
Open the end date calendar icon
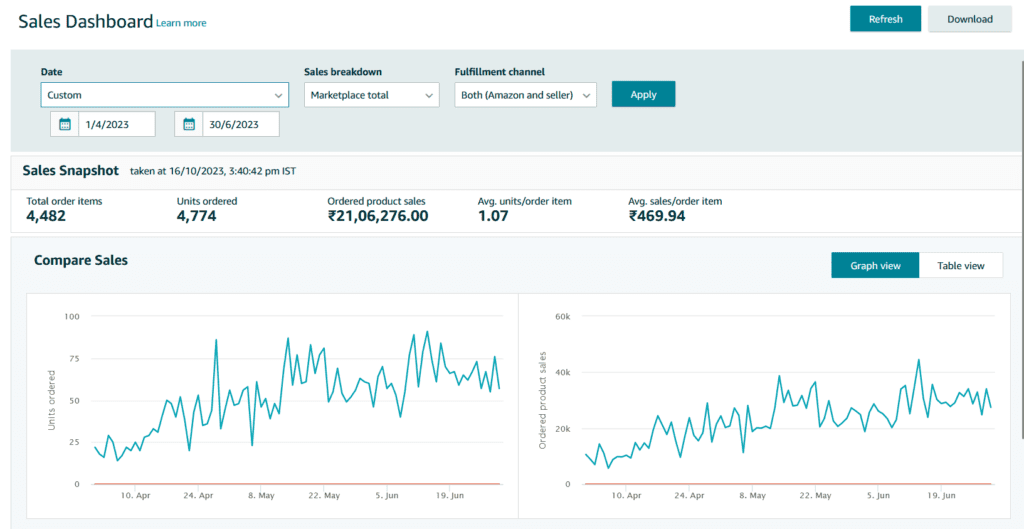pyautogui.click(x=189, y=124)
